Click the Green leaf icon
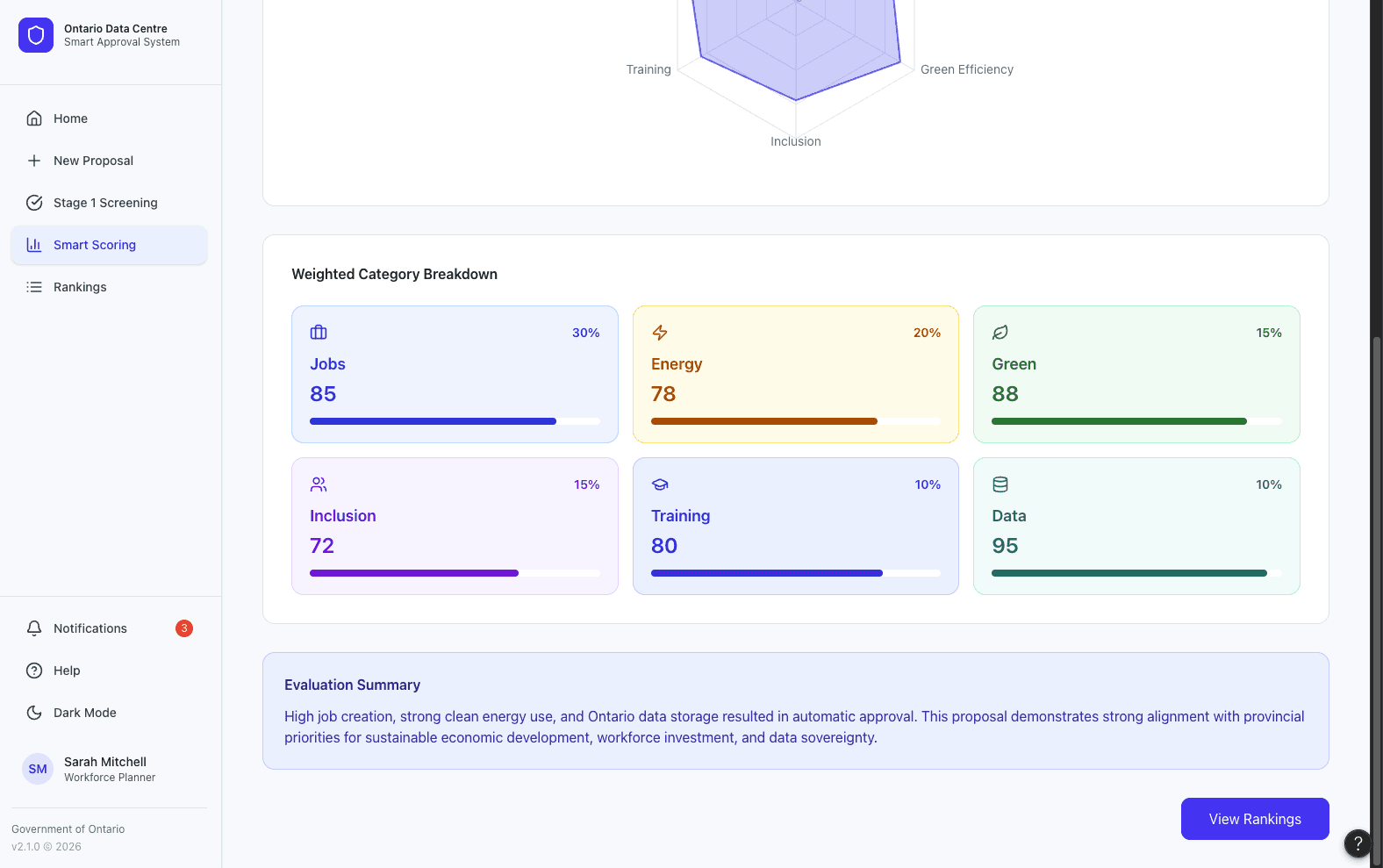 pos(1000,333)
